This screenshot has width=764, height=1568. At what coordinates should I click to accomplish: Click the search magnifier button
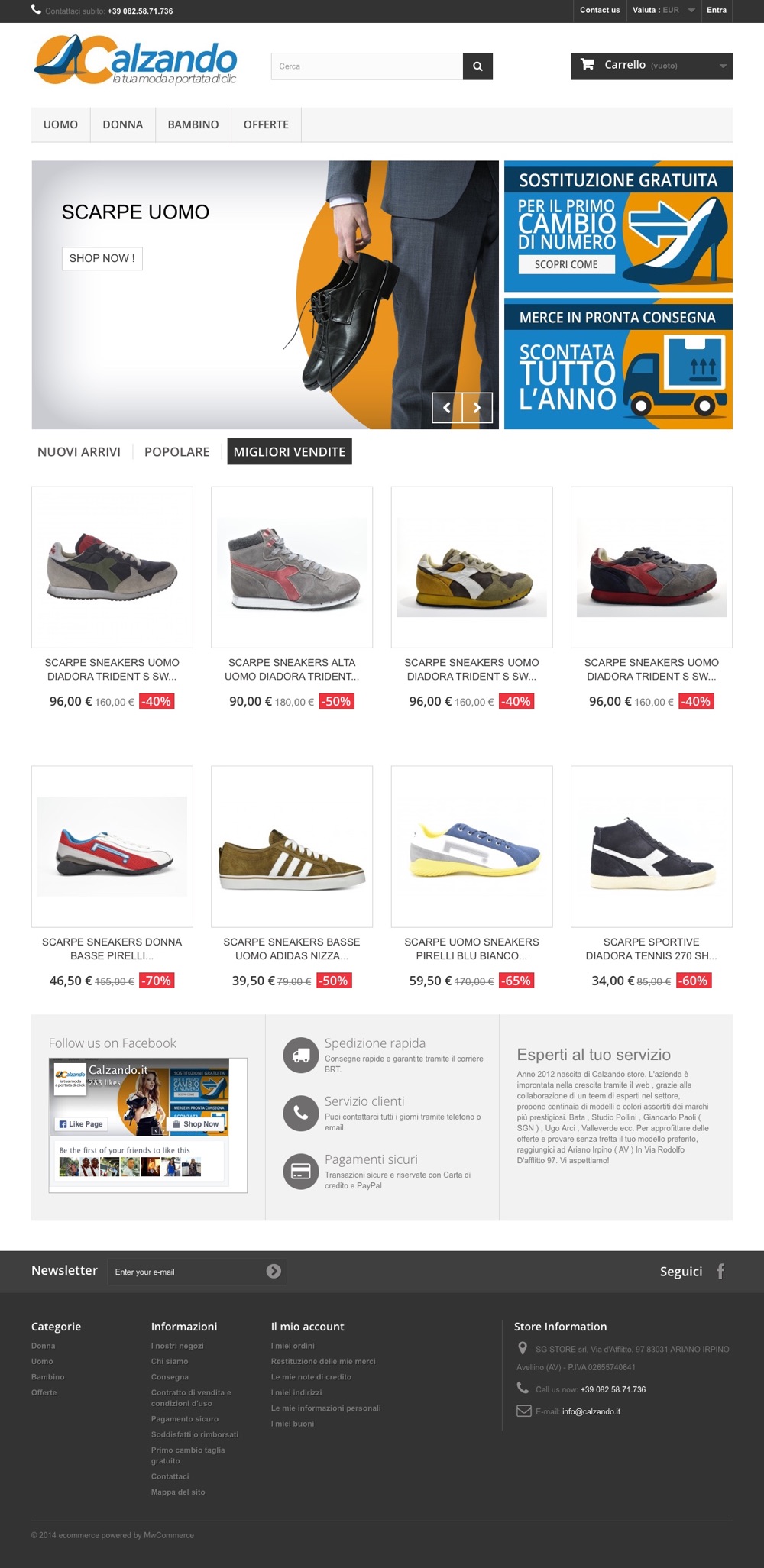(x=477, y=66)
